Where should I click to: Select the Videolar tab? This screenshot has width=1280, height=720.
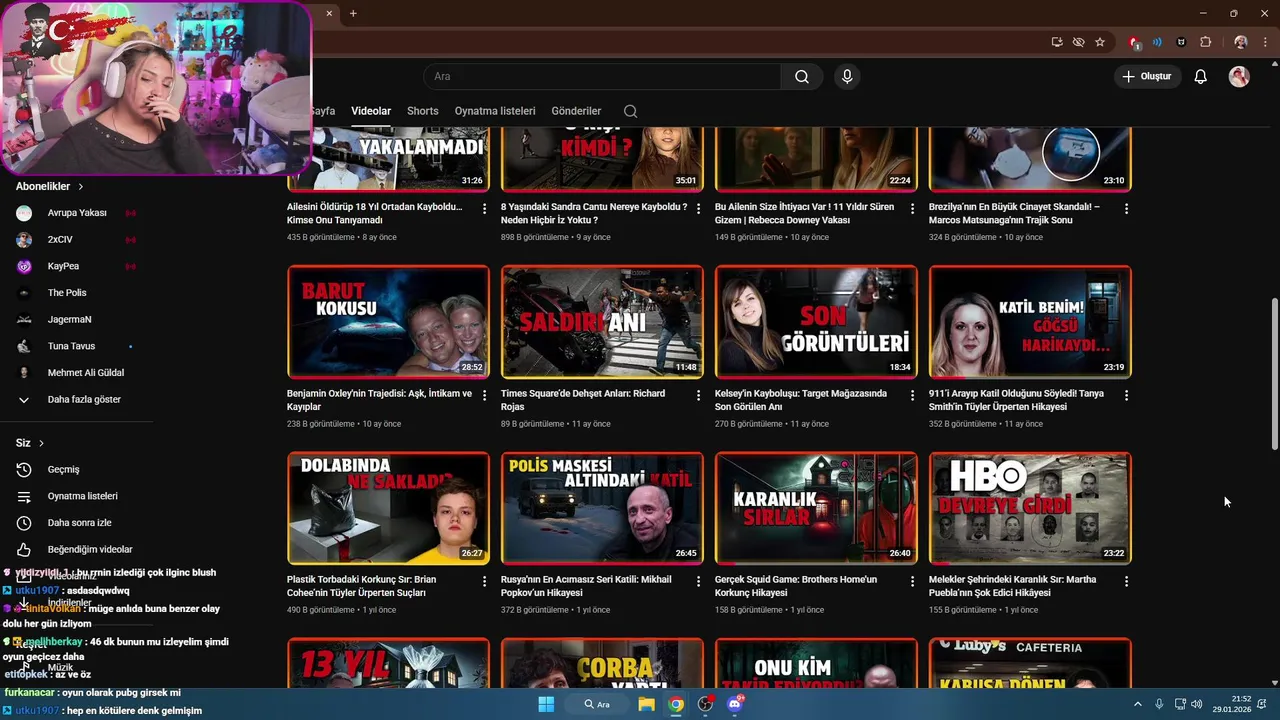tap(371, 111)
